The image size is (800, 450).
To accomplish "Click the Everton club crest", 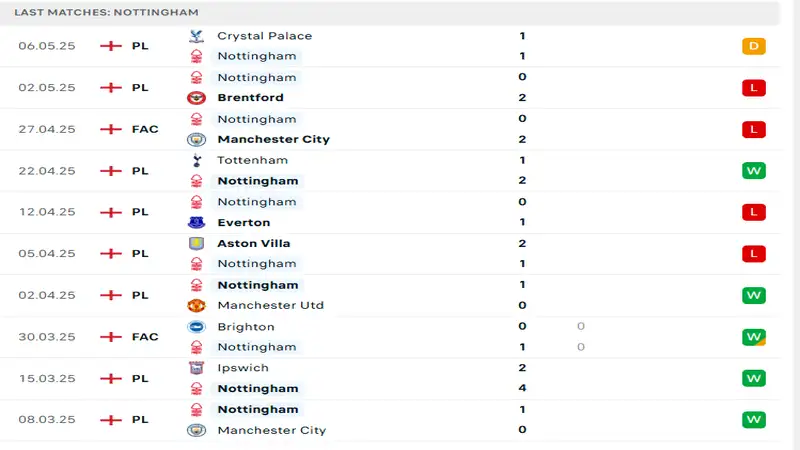I will (196, 222).
